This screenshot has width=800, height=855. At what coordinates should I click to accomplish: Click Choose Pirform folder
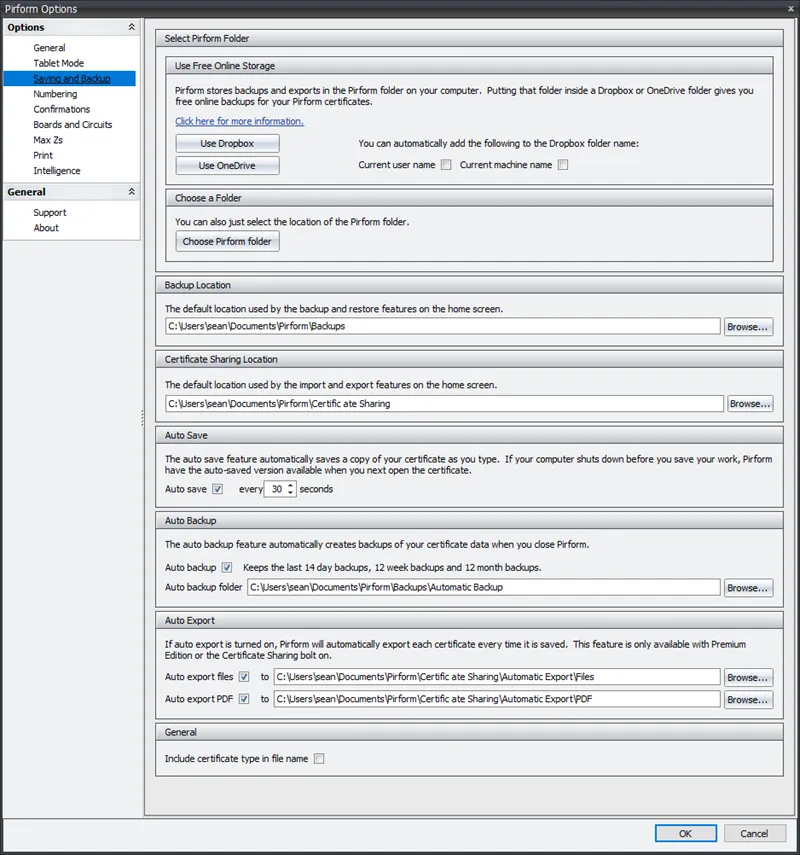coord(229,240)
